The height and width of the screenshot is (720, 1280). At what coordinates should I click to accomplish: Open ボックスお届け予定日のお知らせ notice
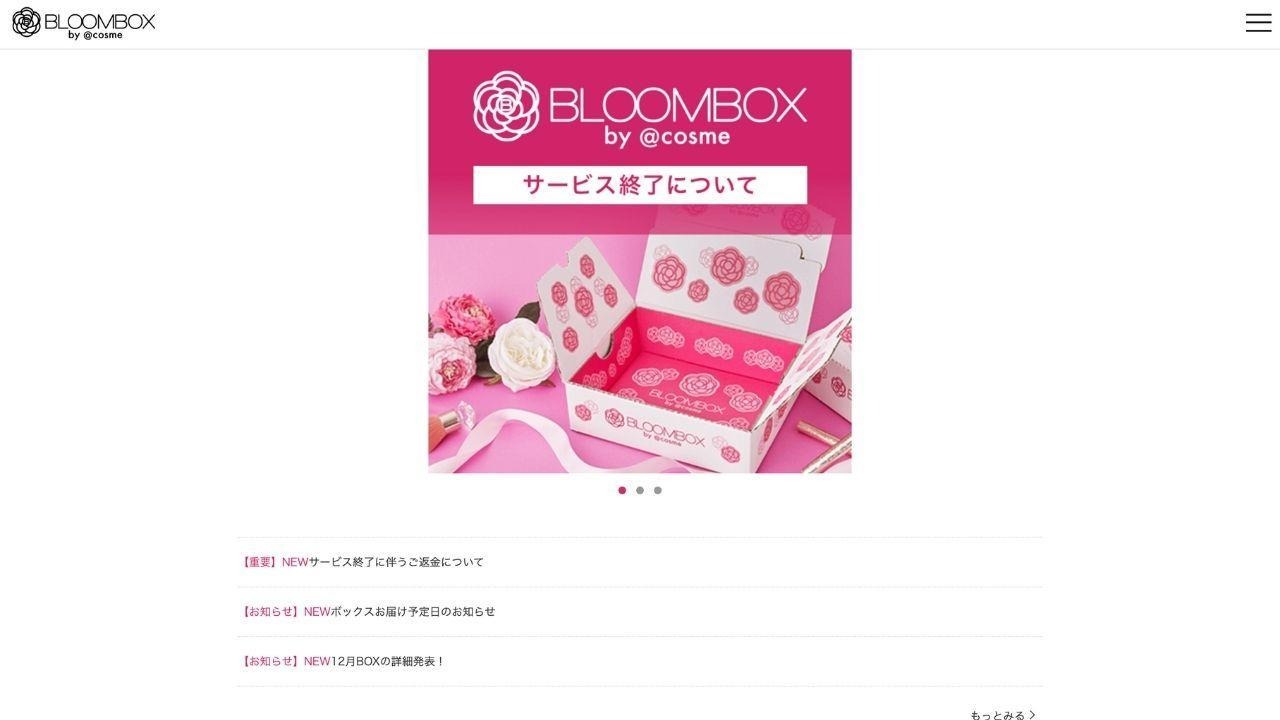point(413,612)
